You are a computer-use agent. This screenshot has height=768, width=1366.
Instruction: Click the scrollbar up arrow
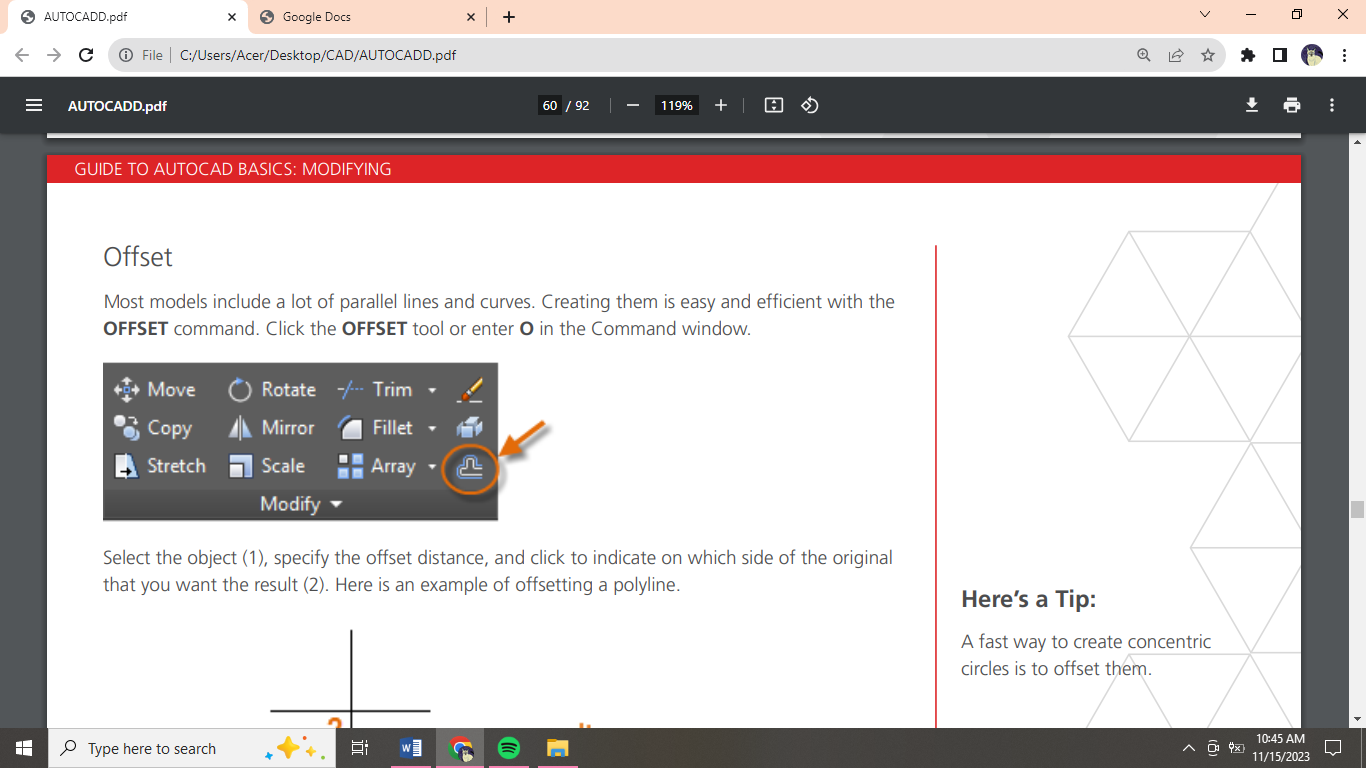coord(1357,142)
